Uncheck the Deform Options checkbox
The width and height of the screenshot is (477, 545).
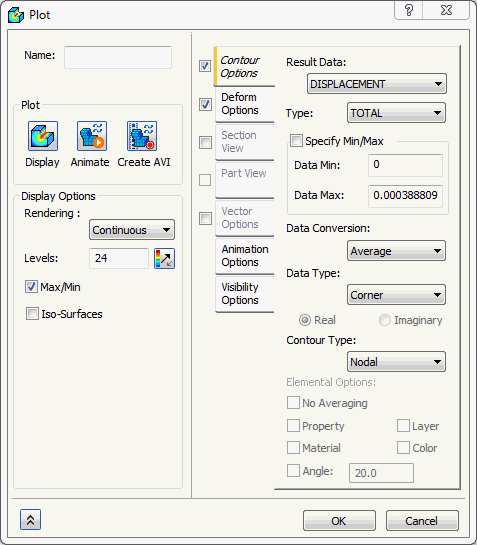[205, 104]
